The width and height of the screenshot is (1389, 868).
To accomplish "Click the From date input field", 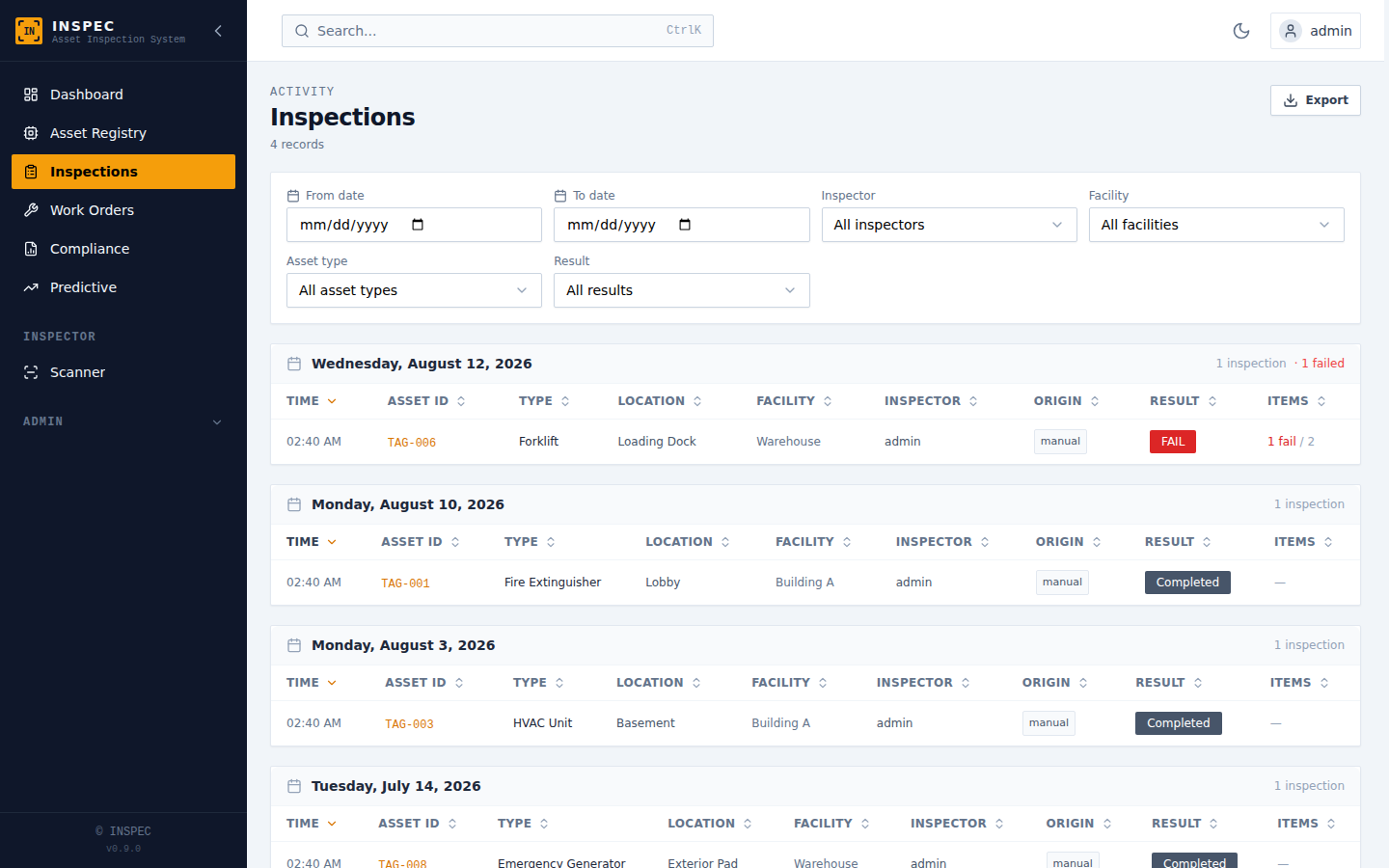I will (x=414, y=225).
